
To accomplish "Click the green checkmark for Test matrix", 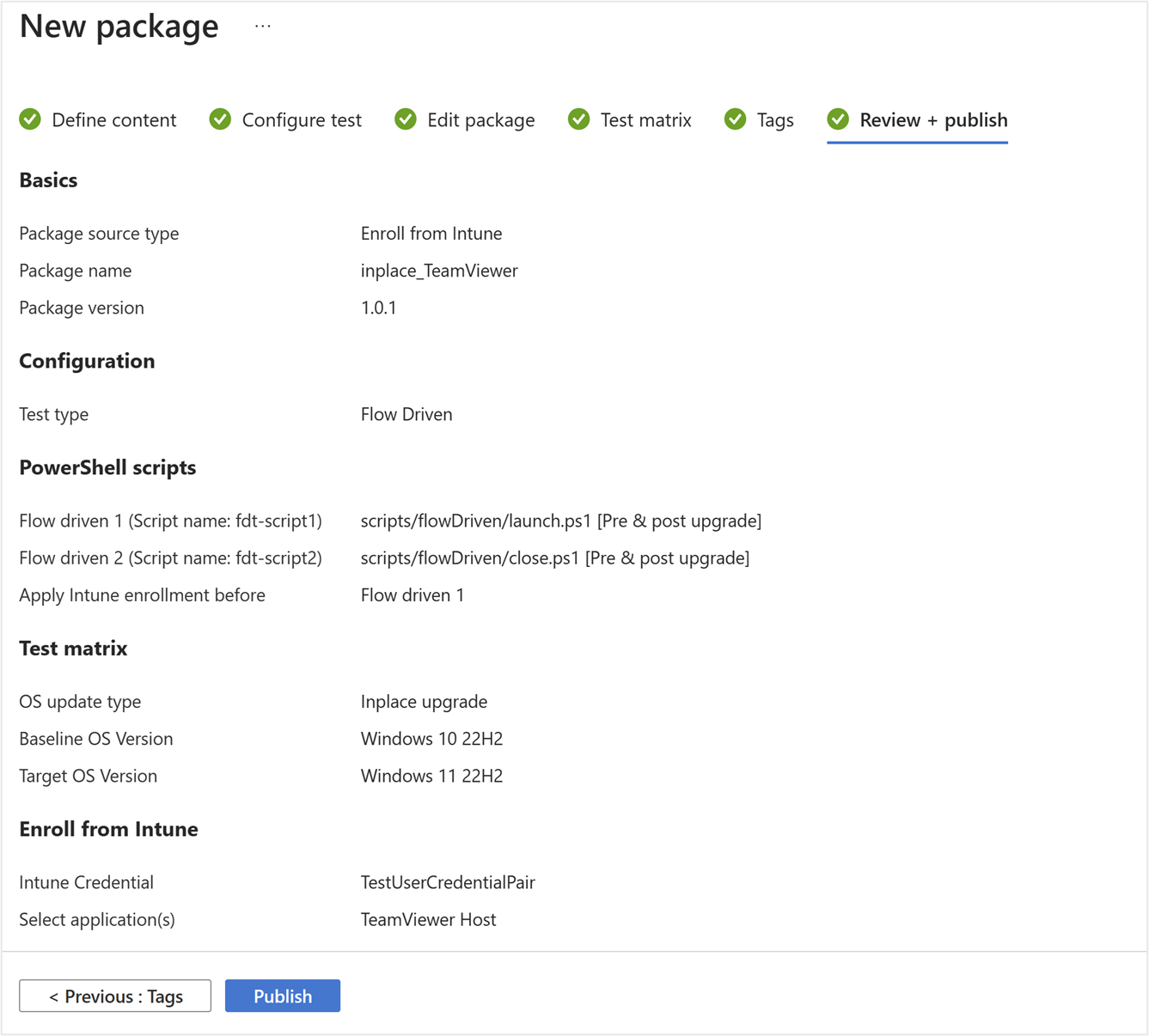I will tap(579, 119).
